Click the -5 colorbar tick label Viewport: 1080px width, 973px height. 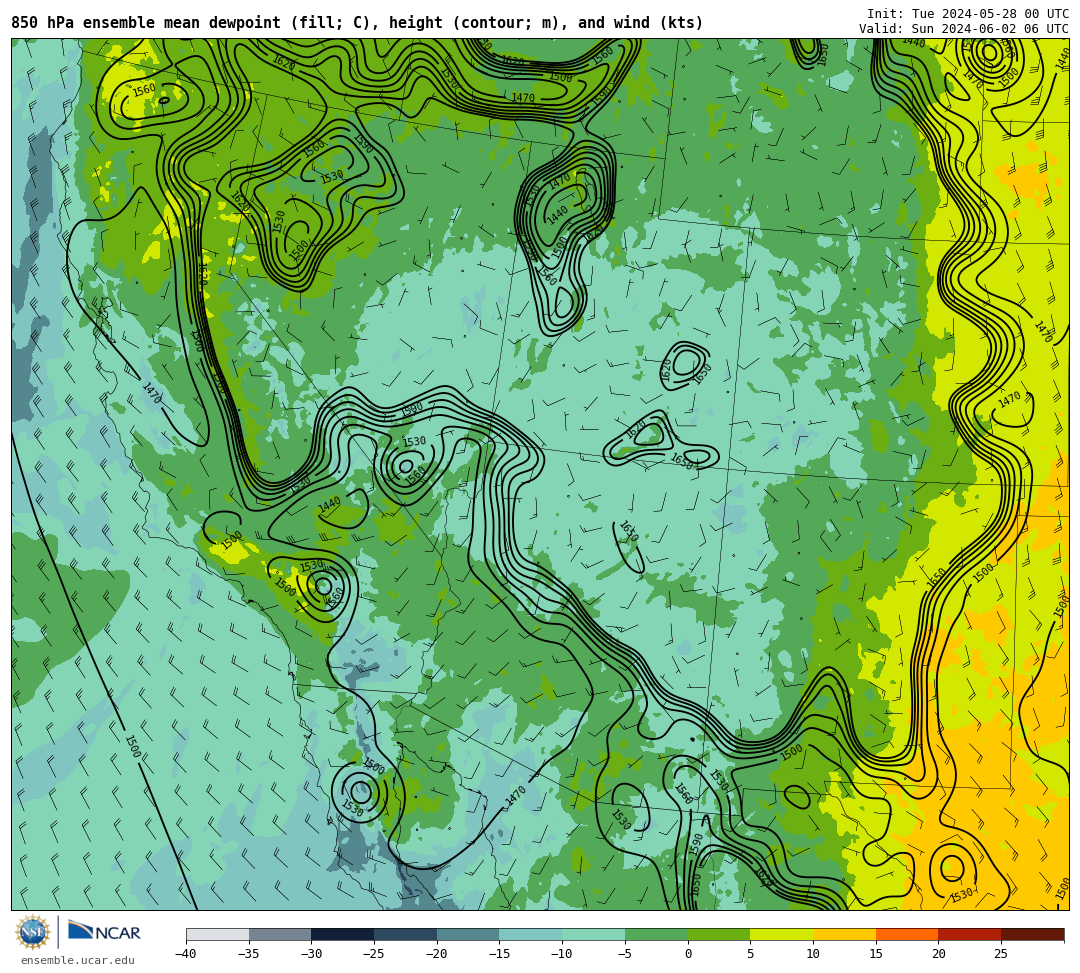point(624,954)
